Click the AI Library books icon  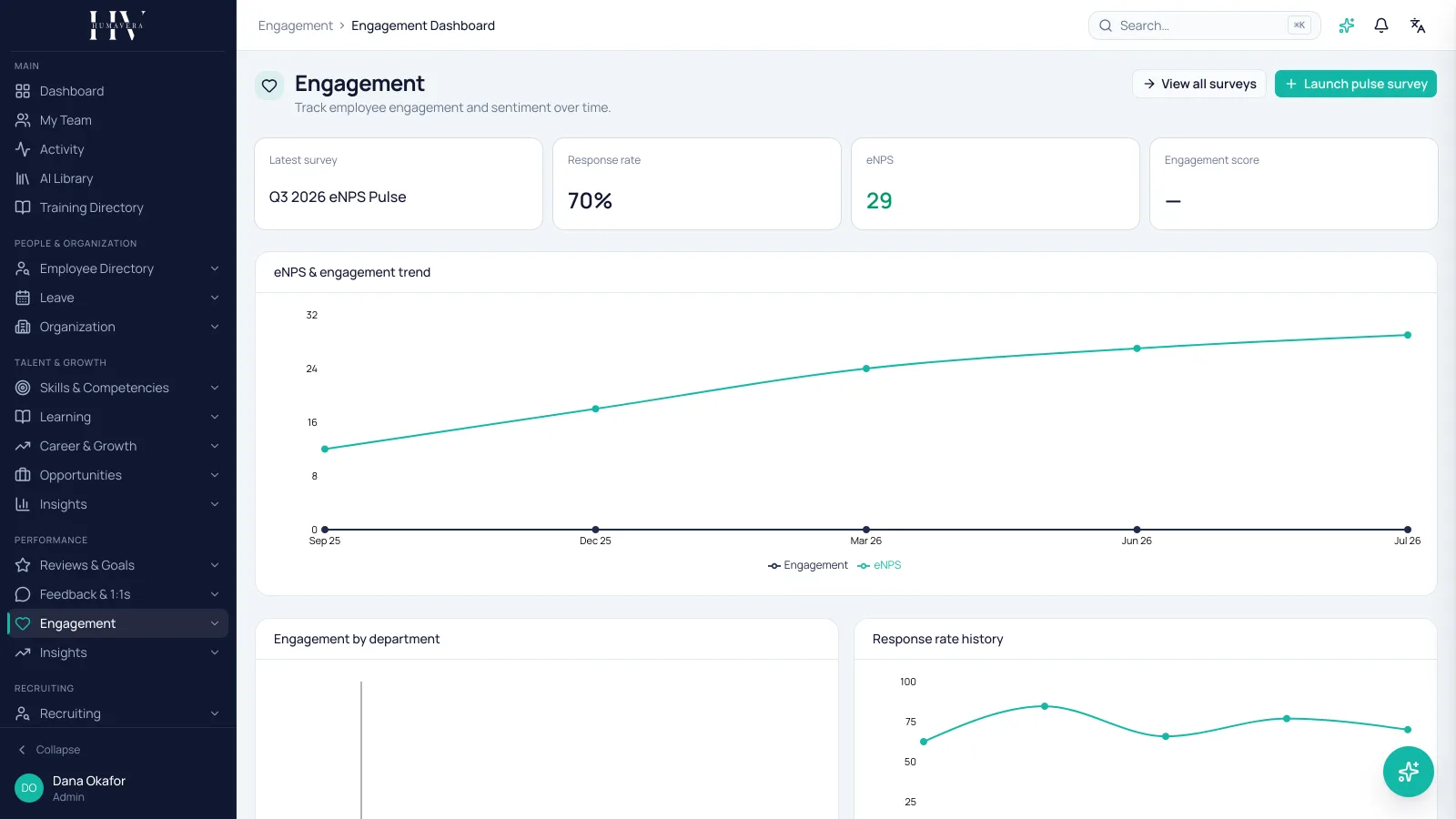tap(23, 178)
